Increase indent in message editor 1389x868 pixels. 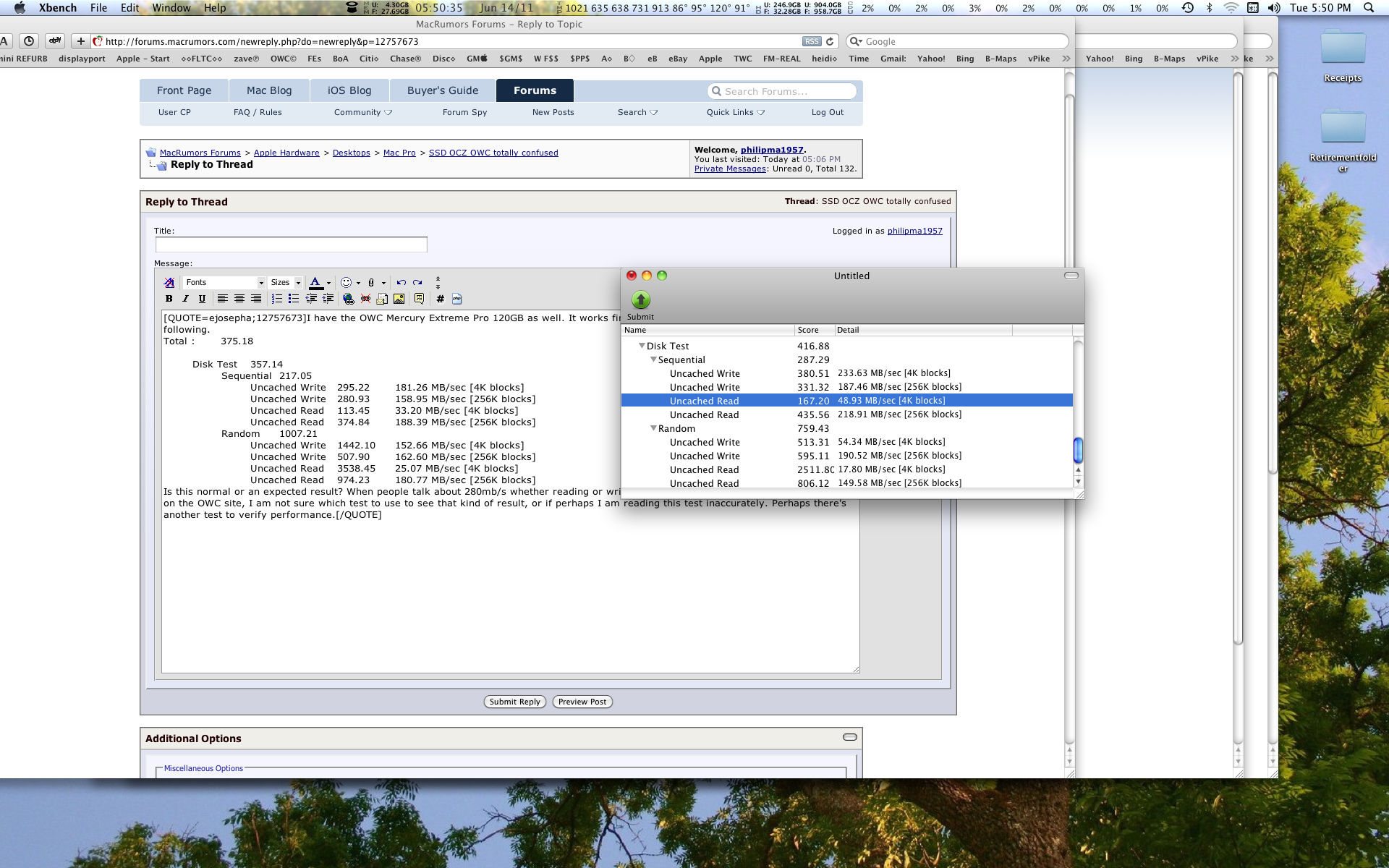click(x=328, y=299)
